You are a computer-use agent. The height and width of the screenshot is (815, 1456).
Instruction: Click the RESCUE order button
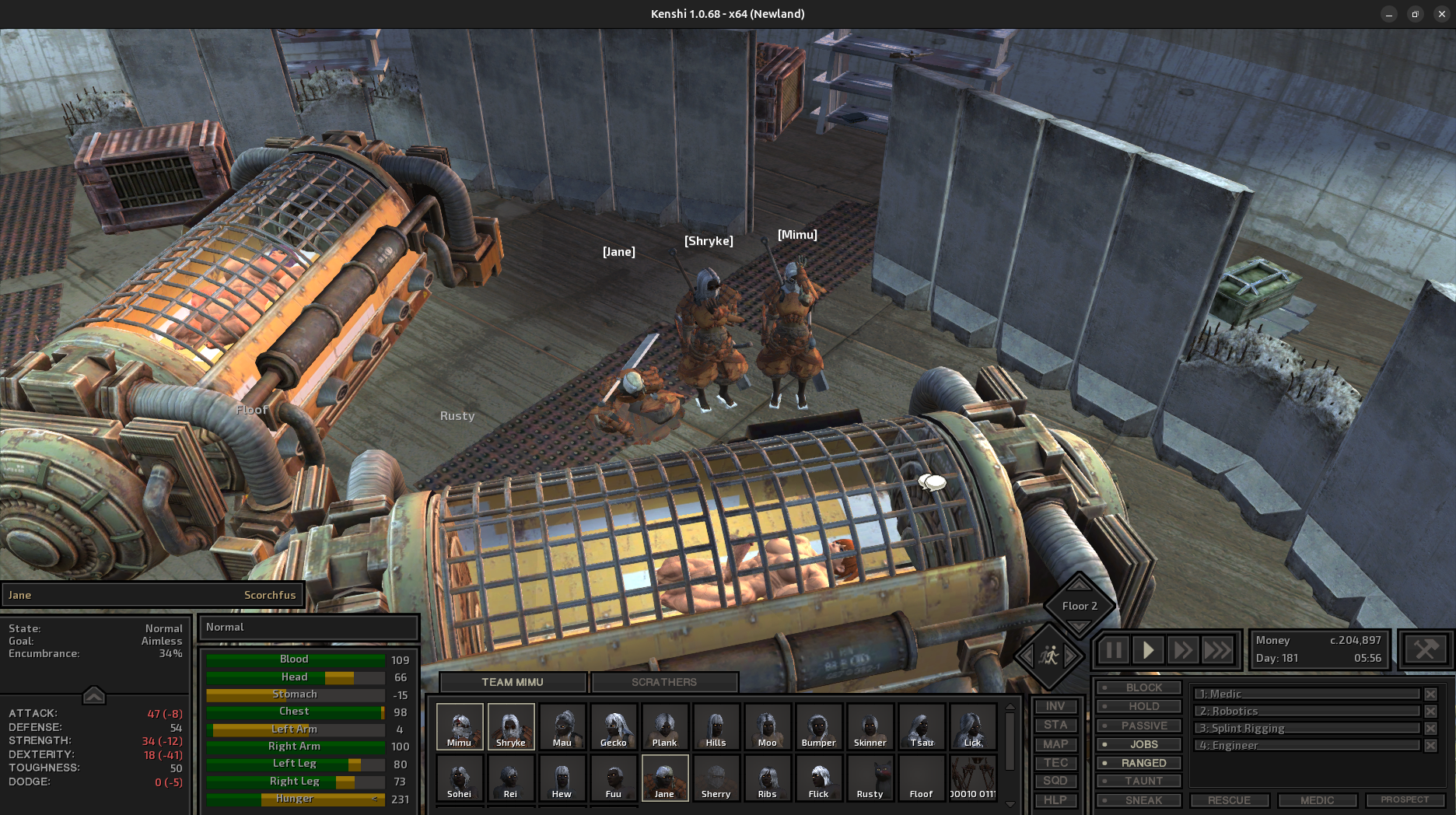pos(1230,800)
